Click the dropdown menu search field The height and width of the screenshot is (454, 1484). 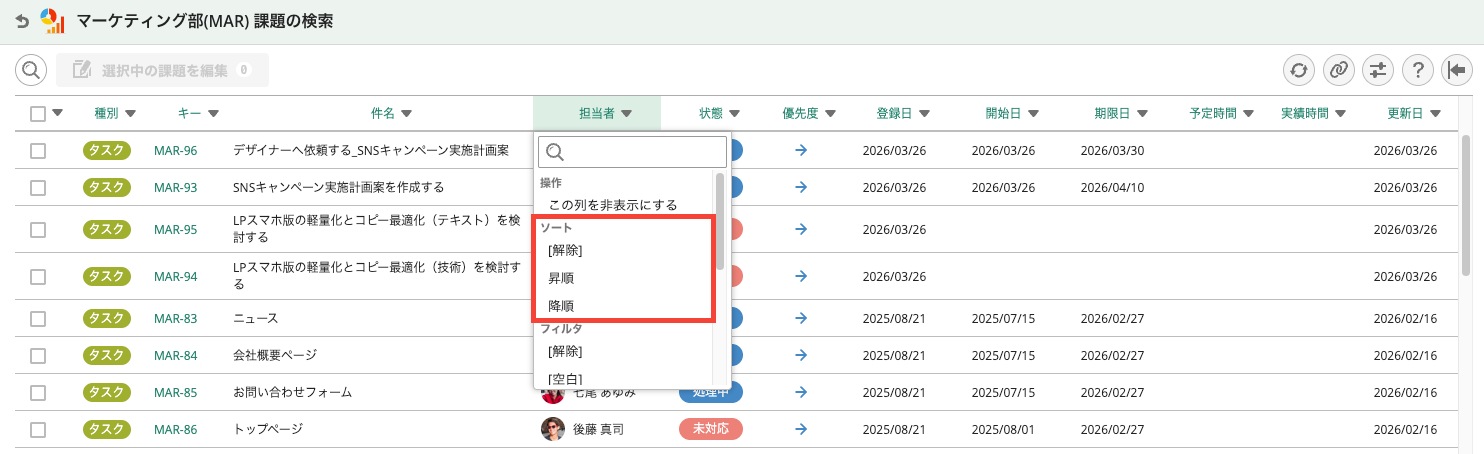[x=632, y=152]
